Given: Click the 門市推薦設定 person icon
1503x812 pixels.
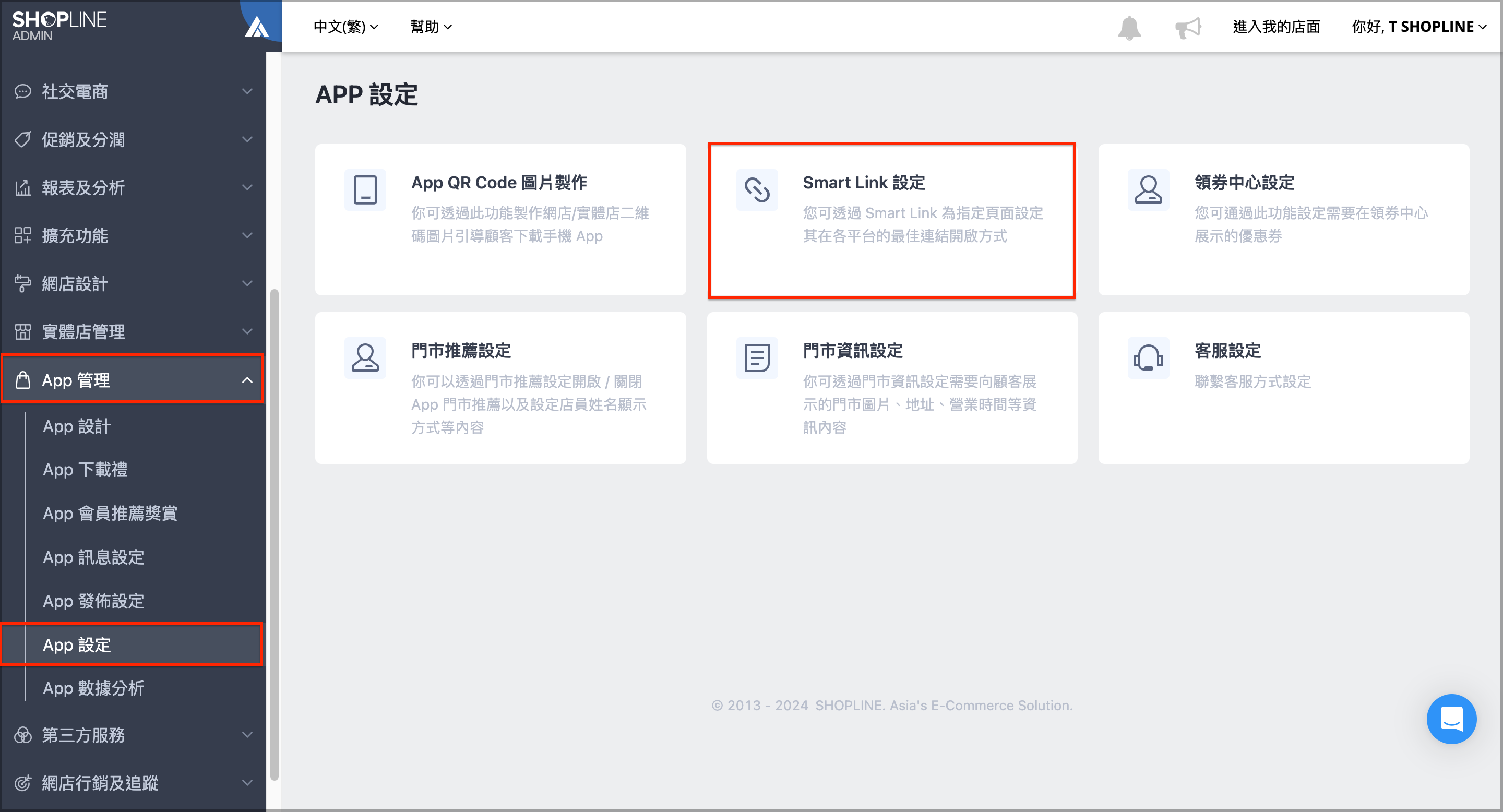Looking at the screenshot, I should [x=365, y=357].
